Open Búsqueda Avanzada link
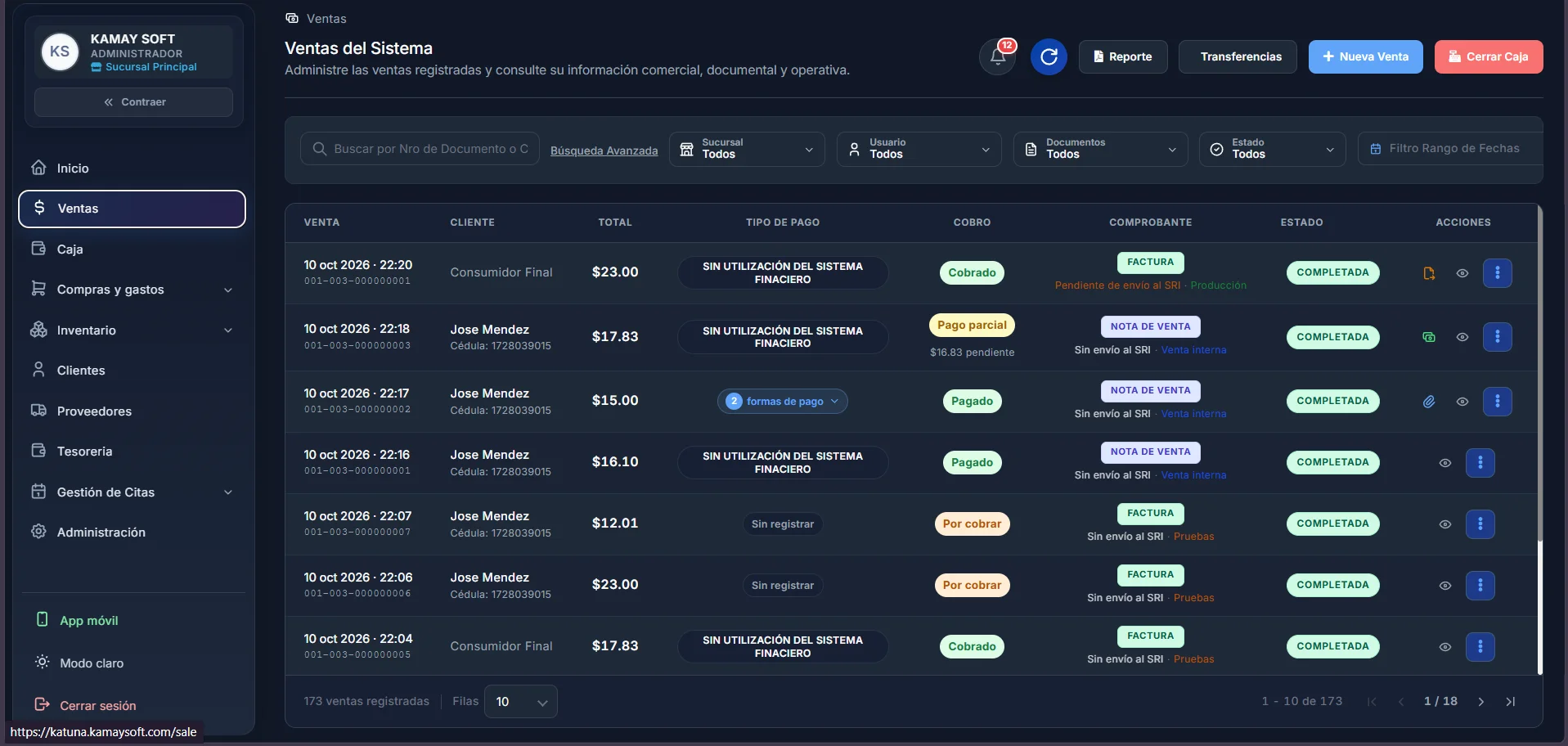Screen dimensions: 1568x746 coord(604,151)
